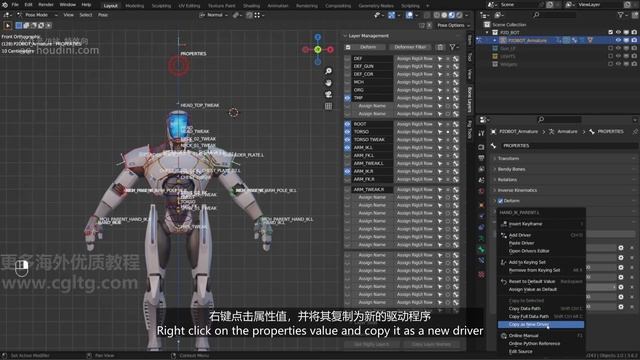The width and height of the screenshot is (640, 360).
Task: Toggle visibility of the TMP layer
Action: pos(347,98)
